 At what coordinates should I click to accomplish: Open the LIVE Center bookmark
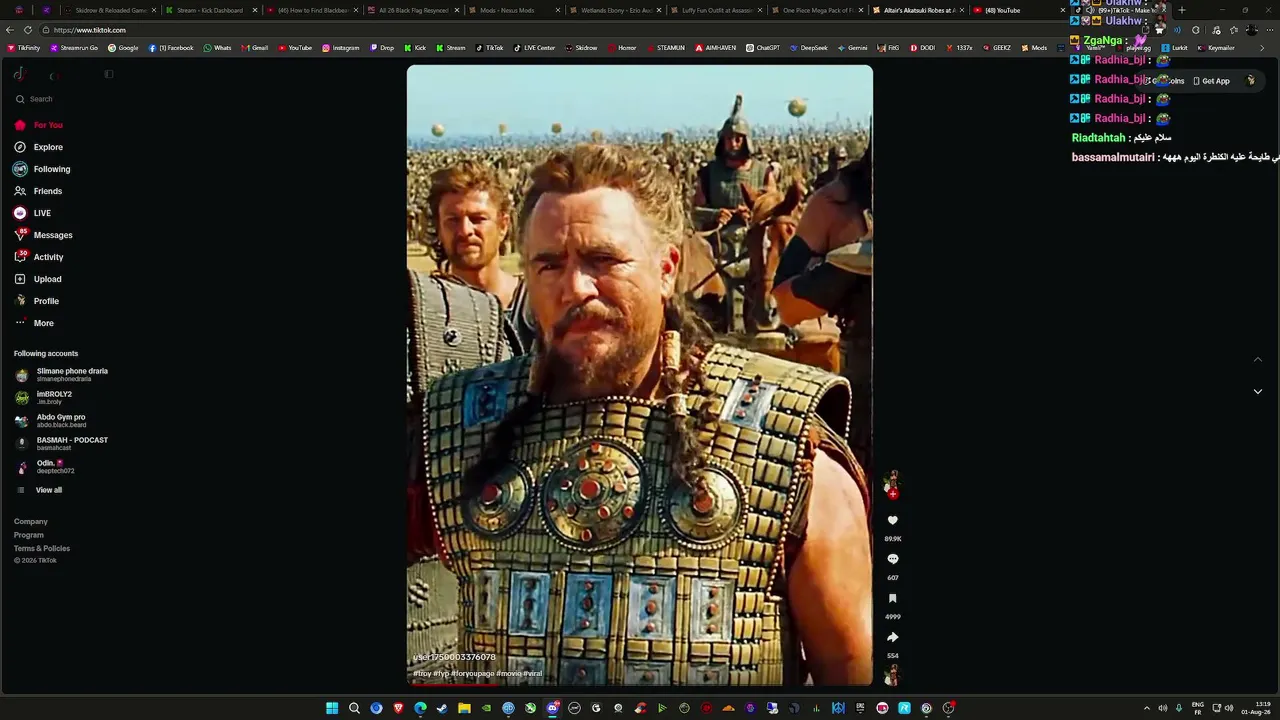(534, 48)
